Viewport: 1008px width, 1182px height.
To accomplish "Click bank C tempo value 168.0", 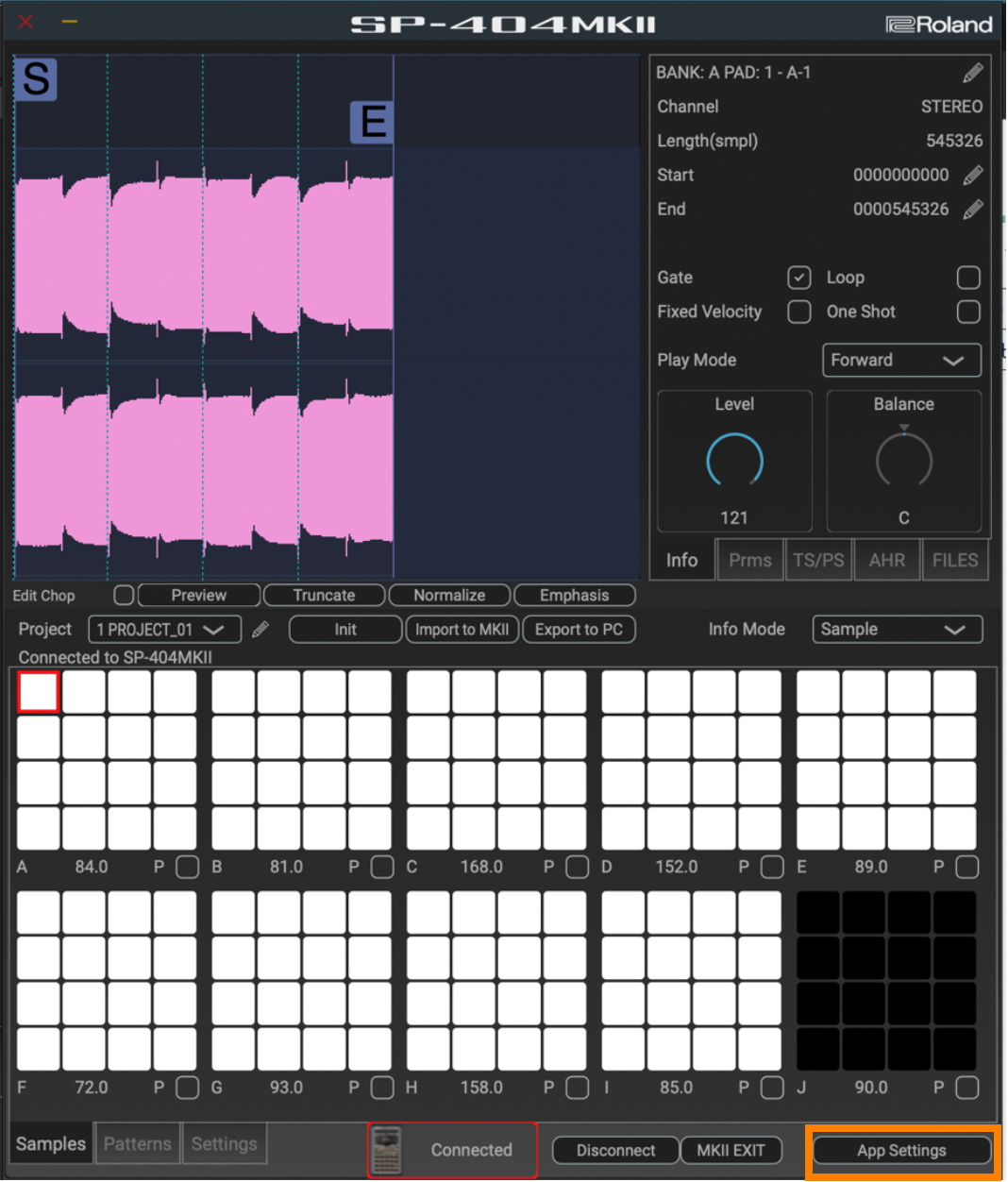I will click(x=481, y=867).
